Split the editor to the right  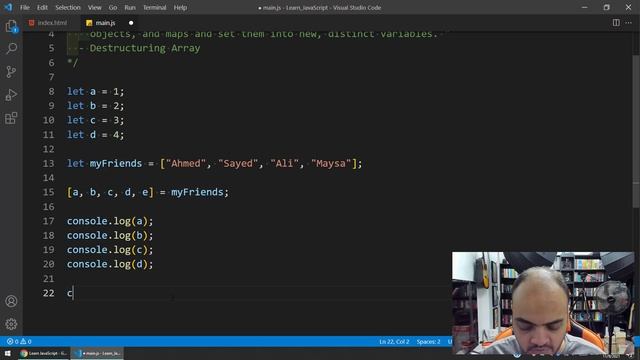point(616,23)
